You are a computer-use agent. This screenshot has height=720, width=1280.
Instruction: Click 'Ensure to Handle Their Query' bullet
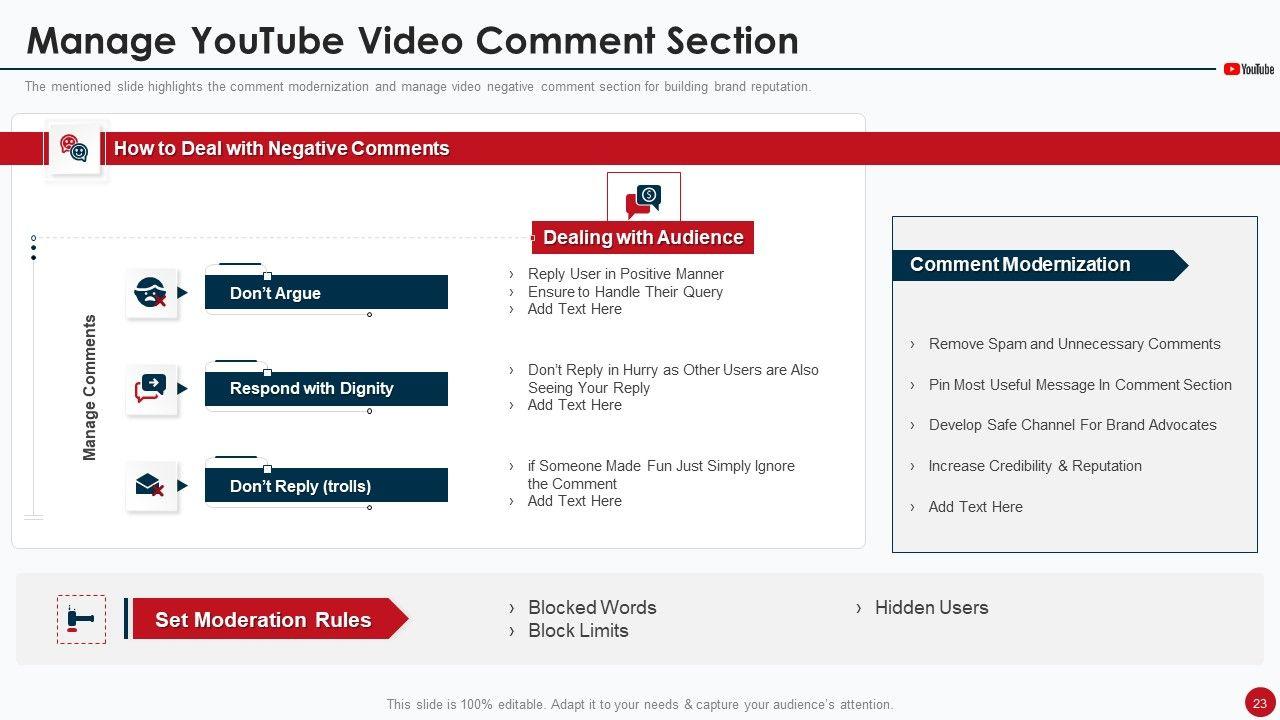click(x=625, y=292)
